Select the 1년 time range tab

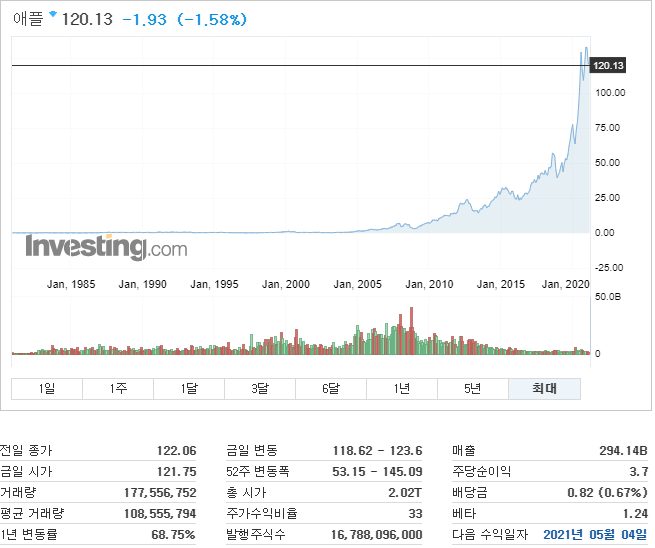coord(402,389)
